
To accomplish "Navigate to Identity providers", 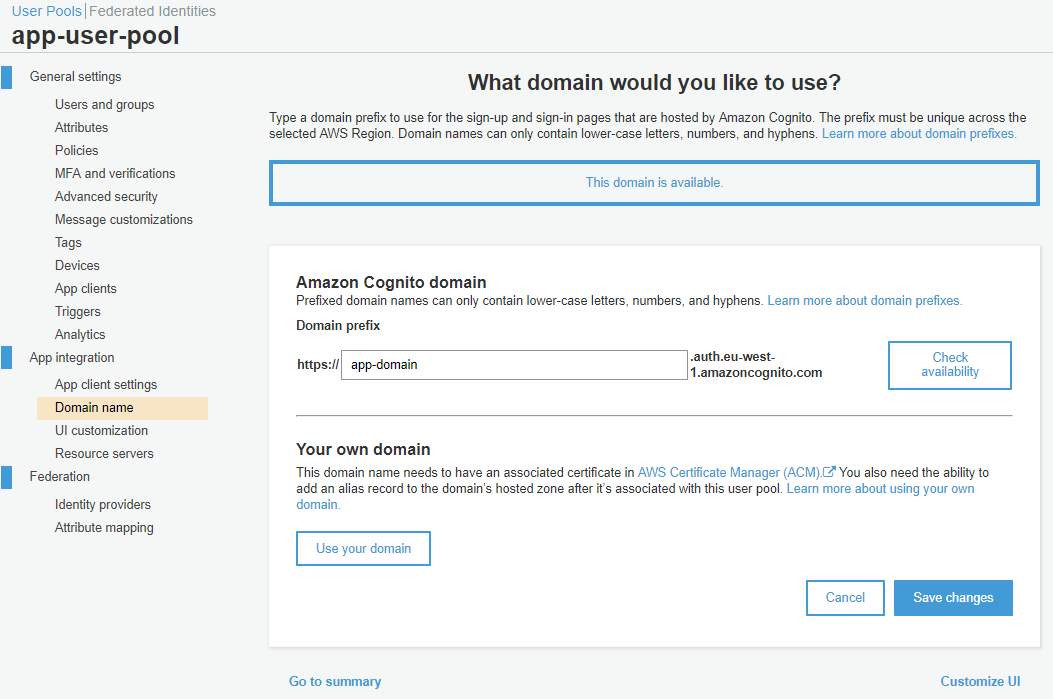I will (103, 504).
